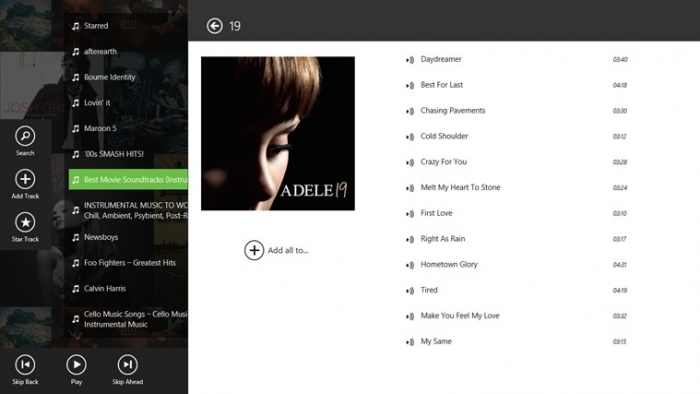Click the speaker icon beside Melt My Heart To Stone
This screenshot has height=394, width=700.
click(x=410, y=188)
